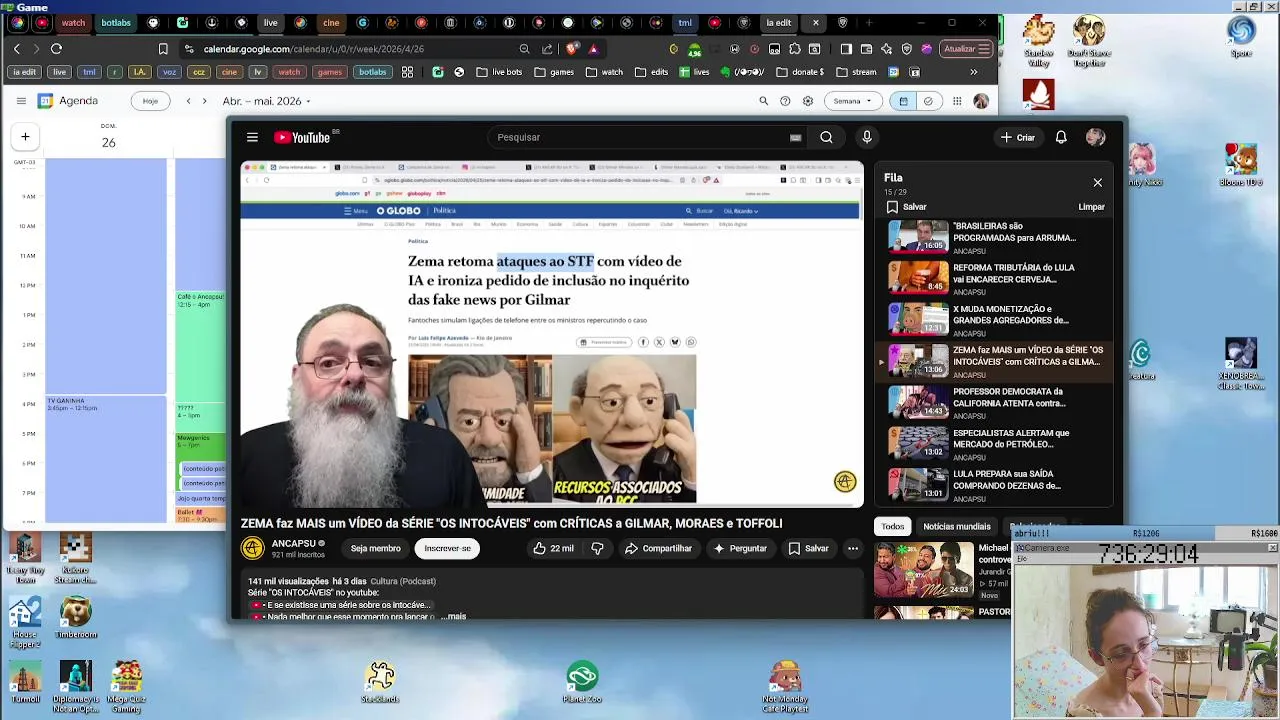
Task: Dislike the ZEMA video
Action: [x=597, y=548]
